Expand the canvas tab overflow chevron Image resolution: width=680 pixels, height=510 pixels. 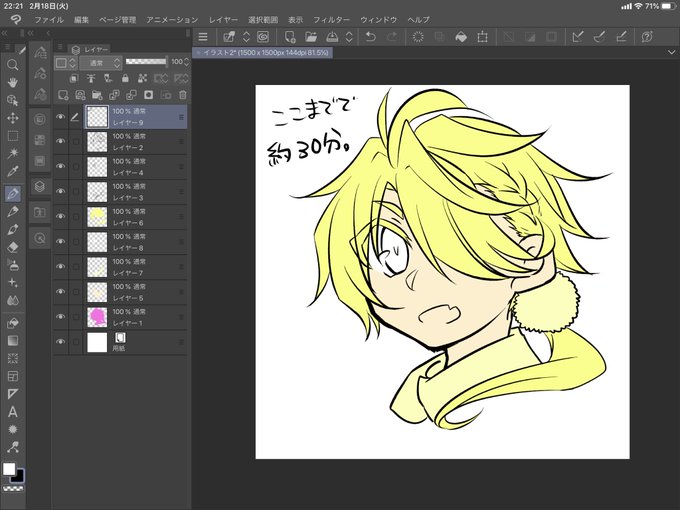671,52
